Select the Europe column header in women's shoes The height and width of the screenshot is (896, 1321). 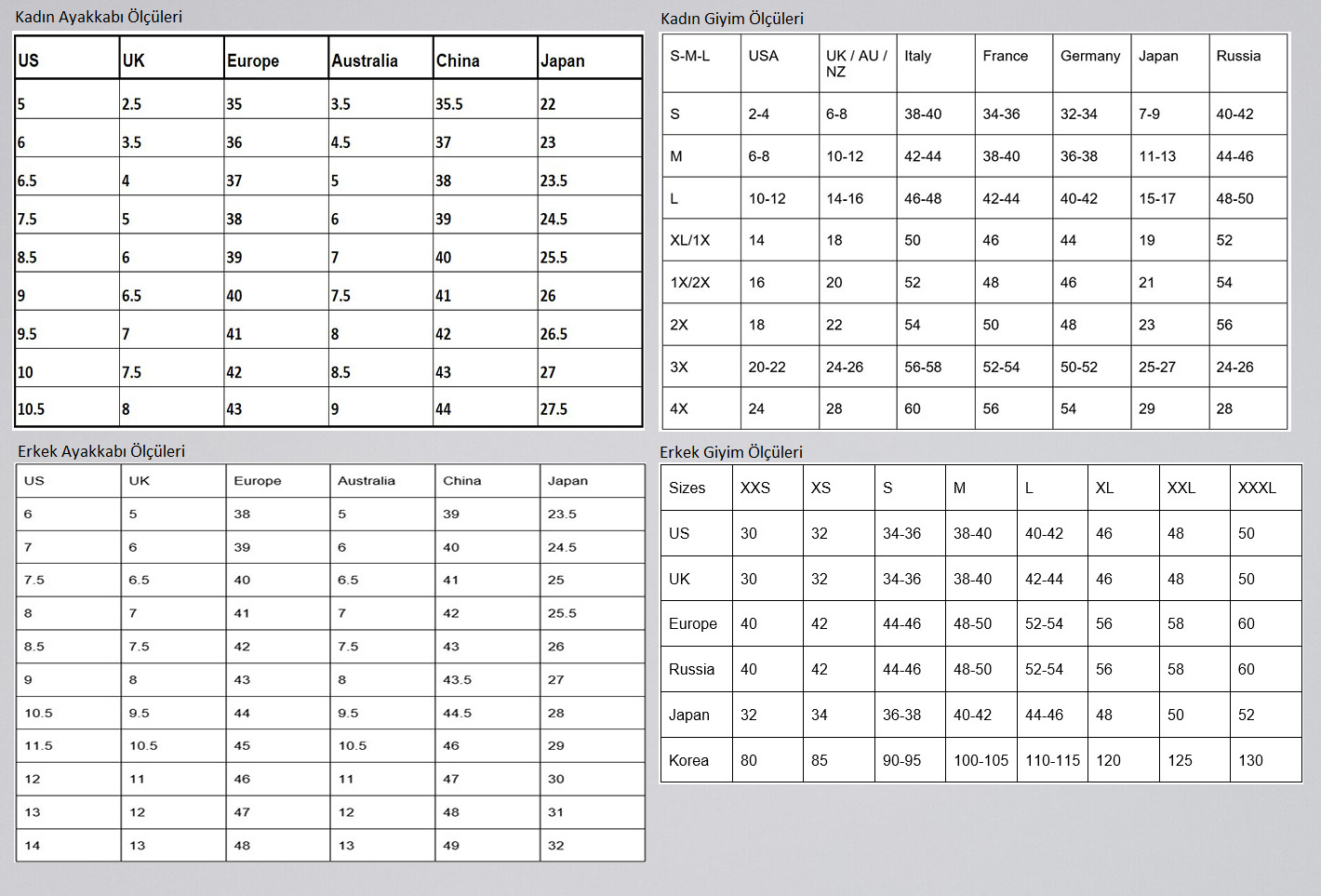253,60
